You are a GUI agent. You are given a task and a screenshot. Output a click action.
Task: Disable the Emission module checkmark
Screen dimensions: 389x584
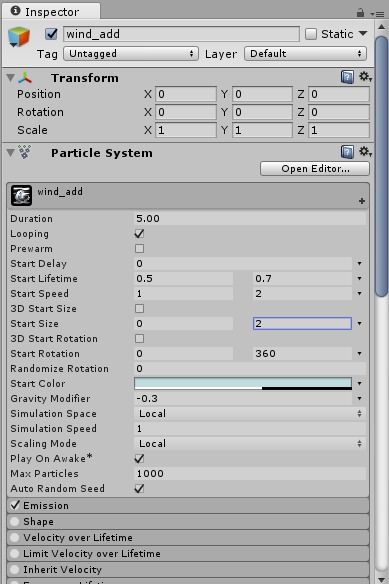pyautogui.click(x=15, y=505)
